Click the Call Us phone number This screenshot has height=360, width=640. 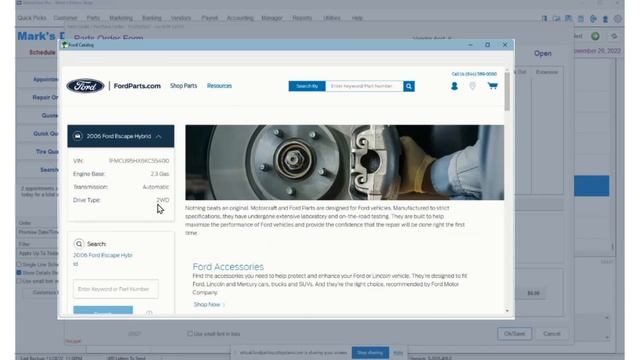pos(474,74)
